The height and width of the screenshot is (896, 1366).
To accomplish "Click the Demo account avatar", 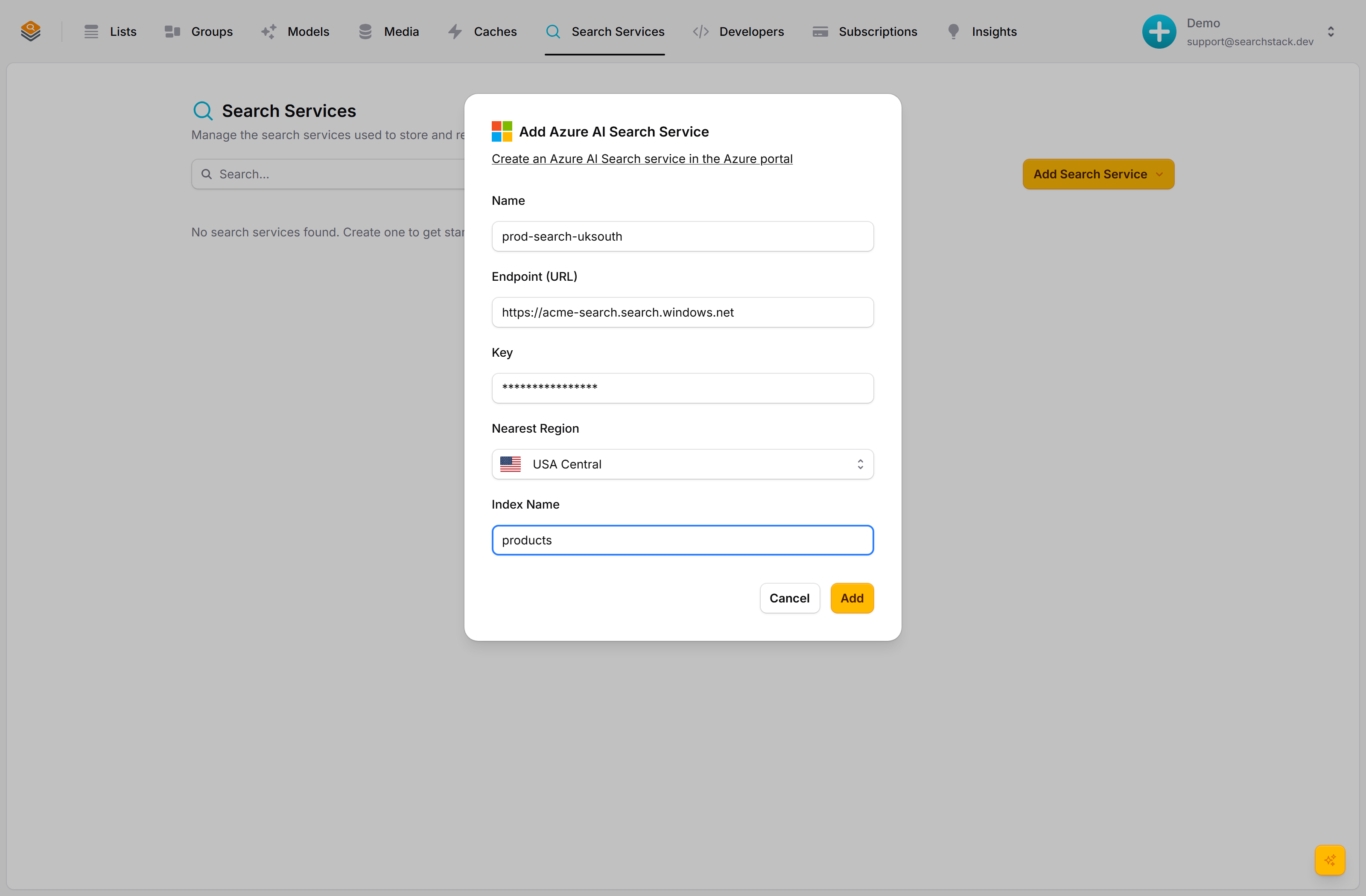I will [x=1159, y=32].
